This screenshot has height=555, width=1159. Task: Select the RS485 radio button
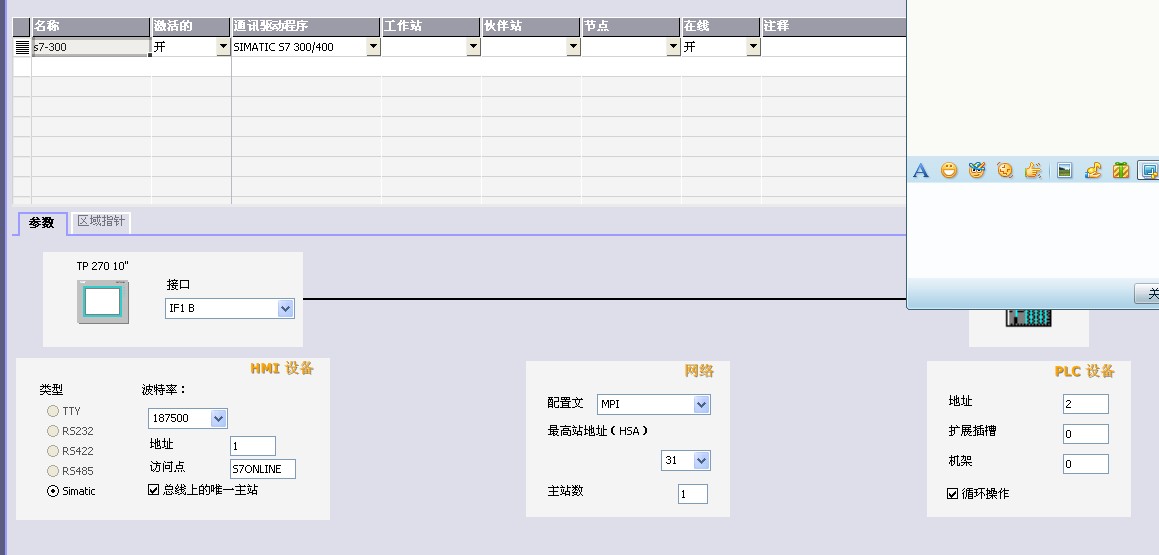point(53,471)
